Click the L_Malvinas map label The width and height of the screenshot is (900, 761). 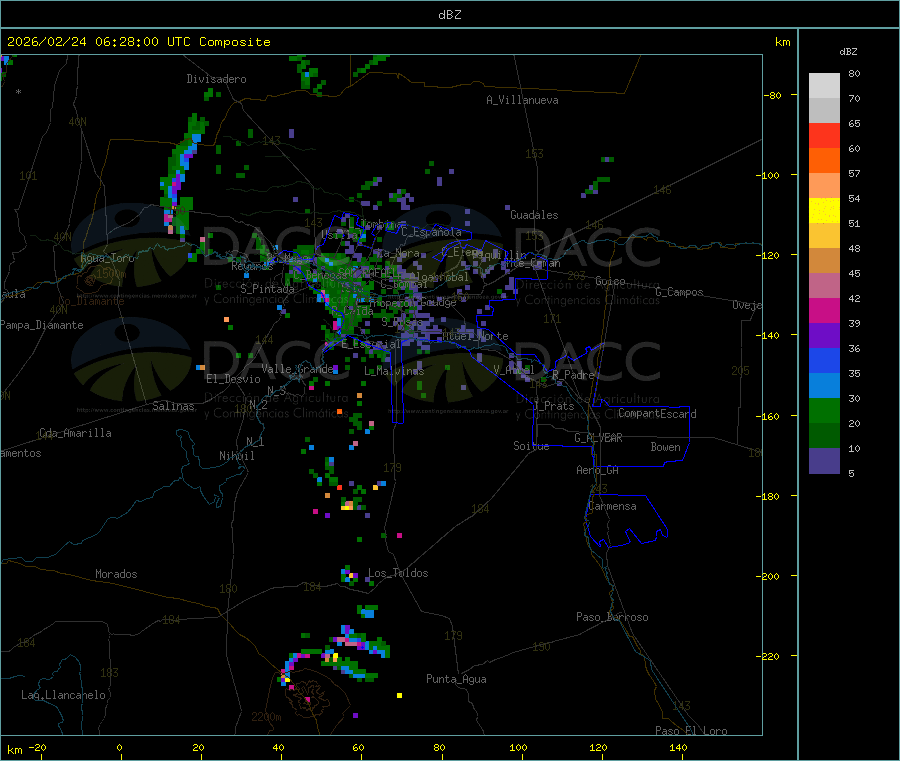point(394,371)
